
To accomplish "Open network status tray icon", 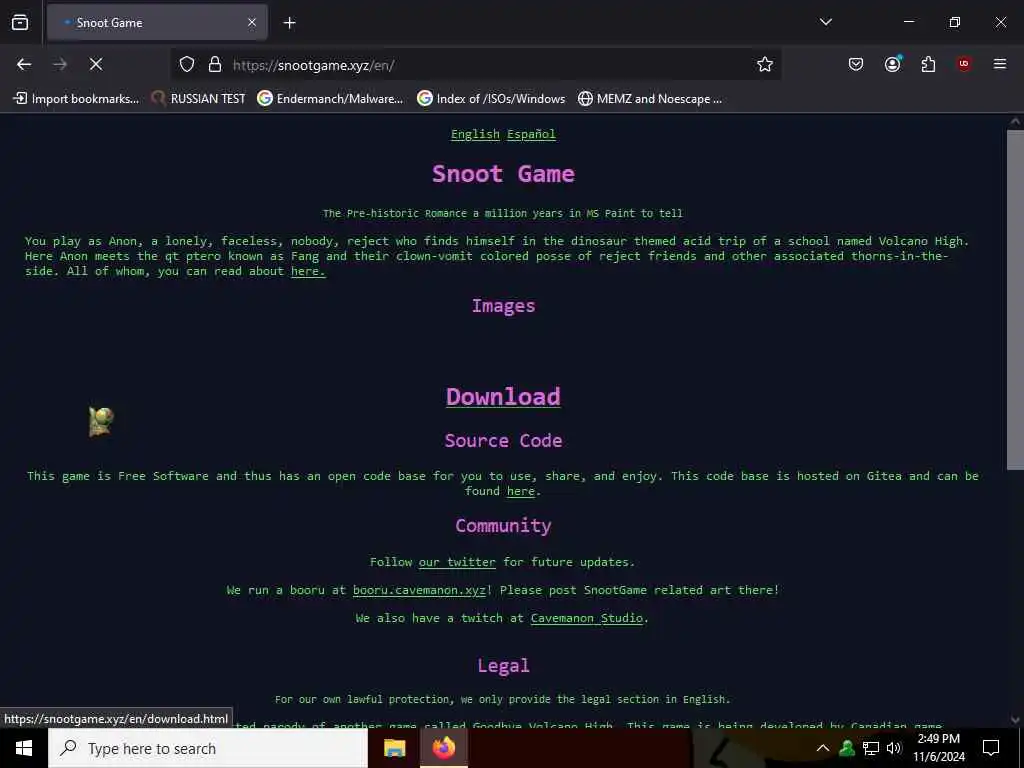I will point(871,748).
